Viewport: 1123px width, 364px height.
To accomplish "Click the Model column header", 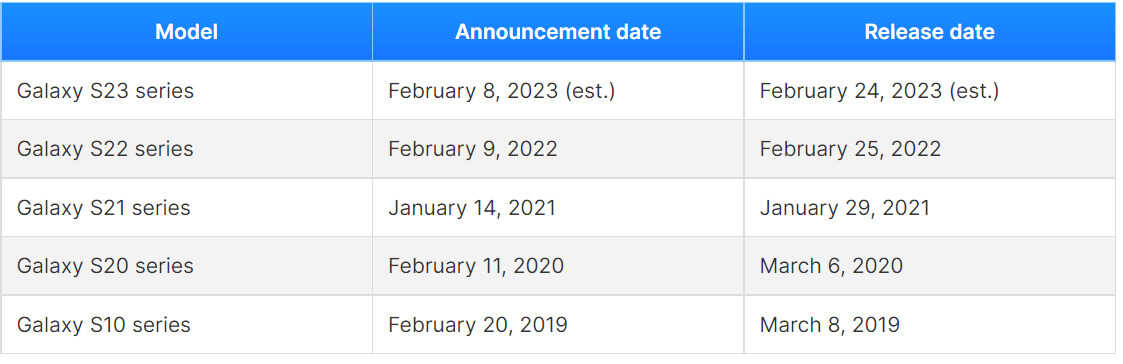I will pyautogui.click(x=186, y=32).
